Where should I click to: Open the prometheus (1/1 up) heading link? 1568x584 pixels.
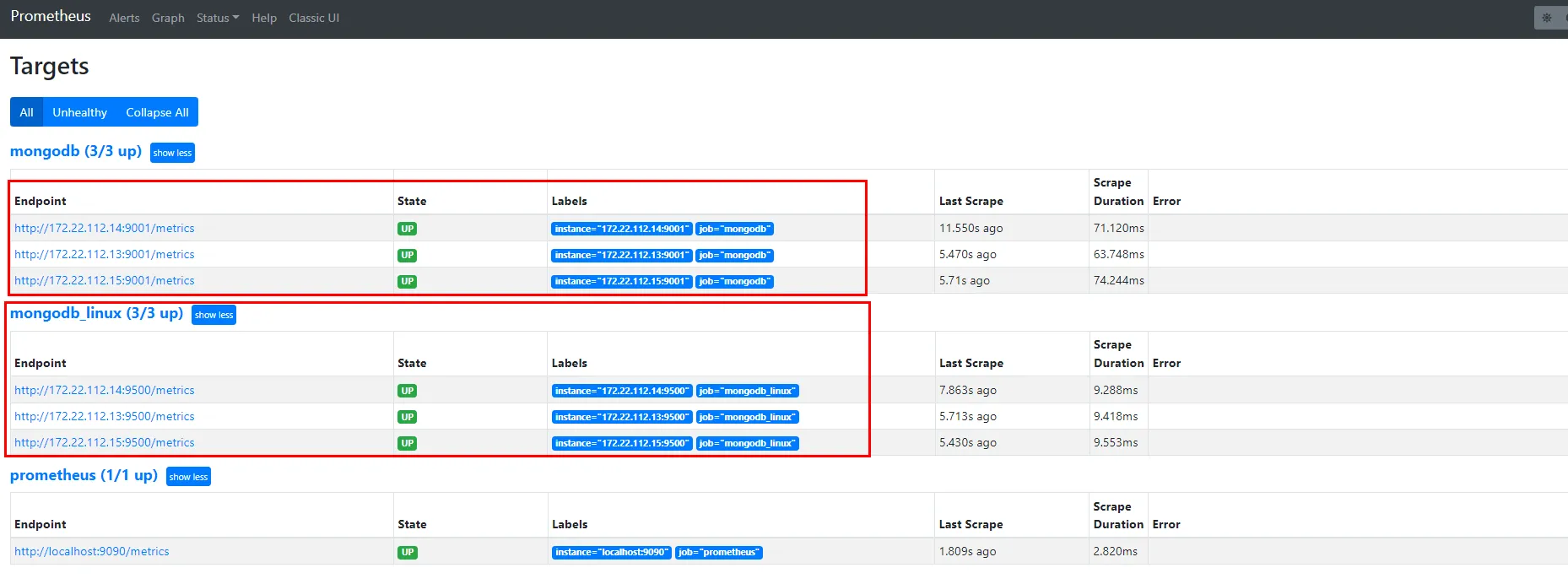(x=84, y=475)
